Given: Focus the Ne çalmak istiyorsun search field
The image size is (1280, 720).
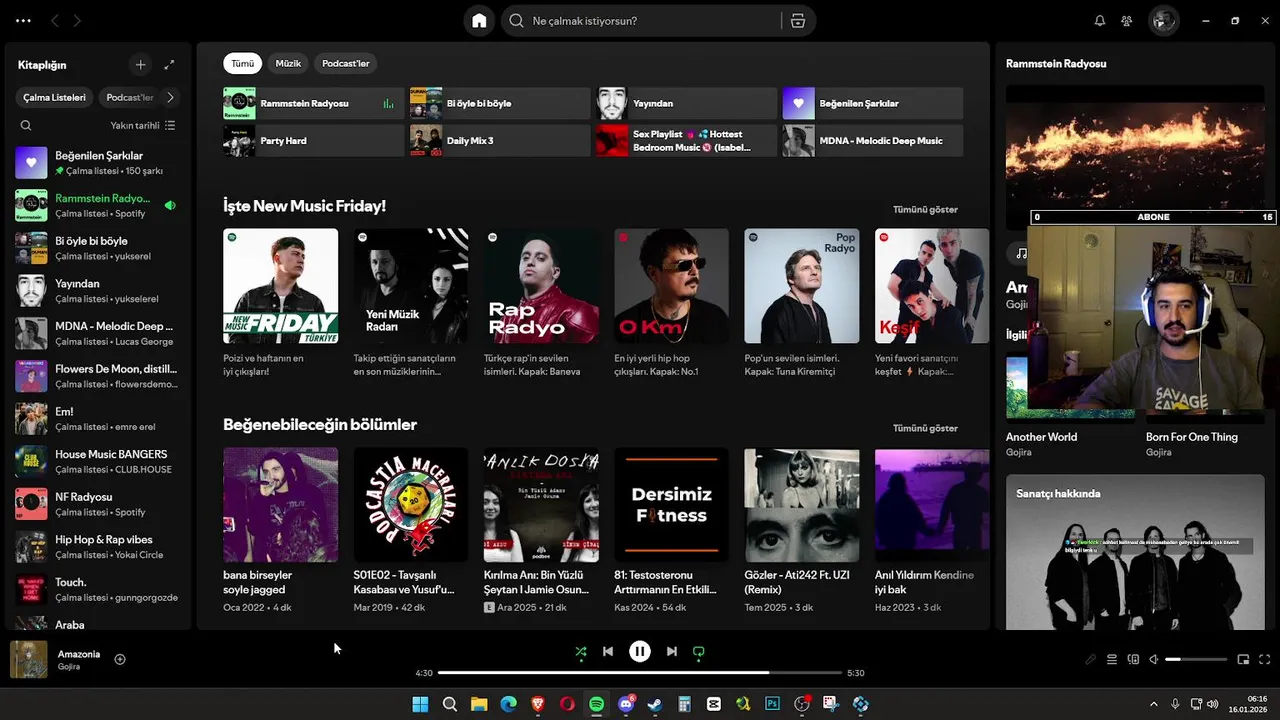Looking at the screenshot, I should tap(640, 20).
